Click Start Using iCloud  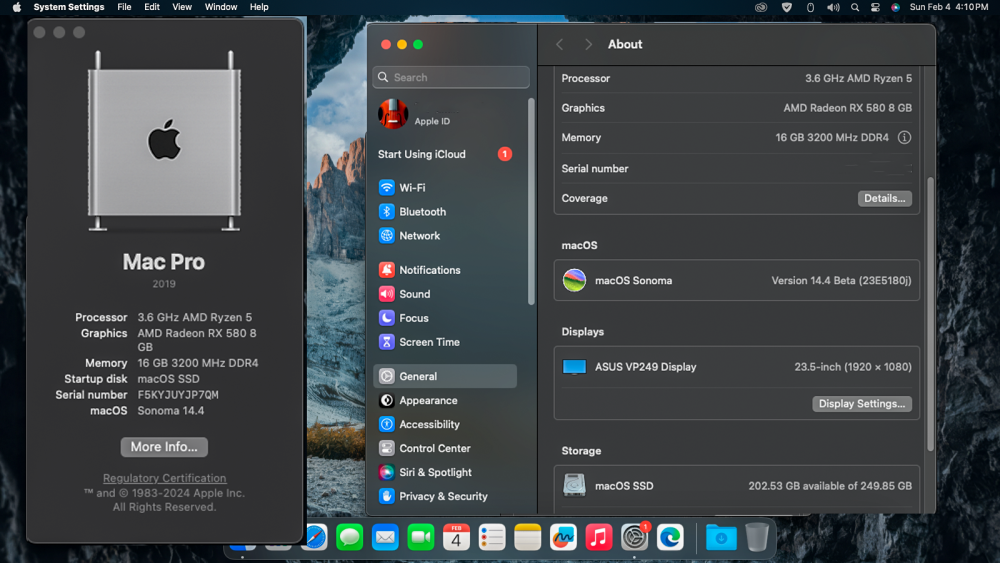coord(445,154)
